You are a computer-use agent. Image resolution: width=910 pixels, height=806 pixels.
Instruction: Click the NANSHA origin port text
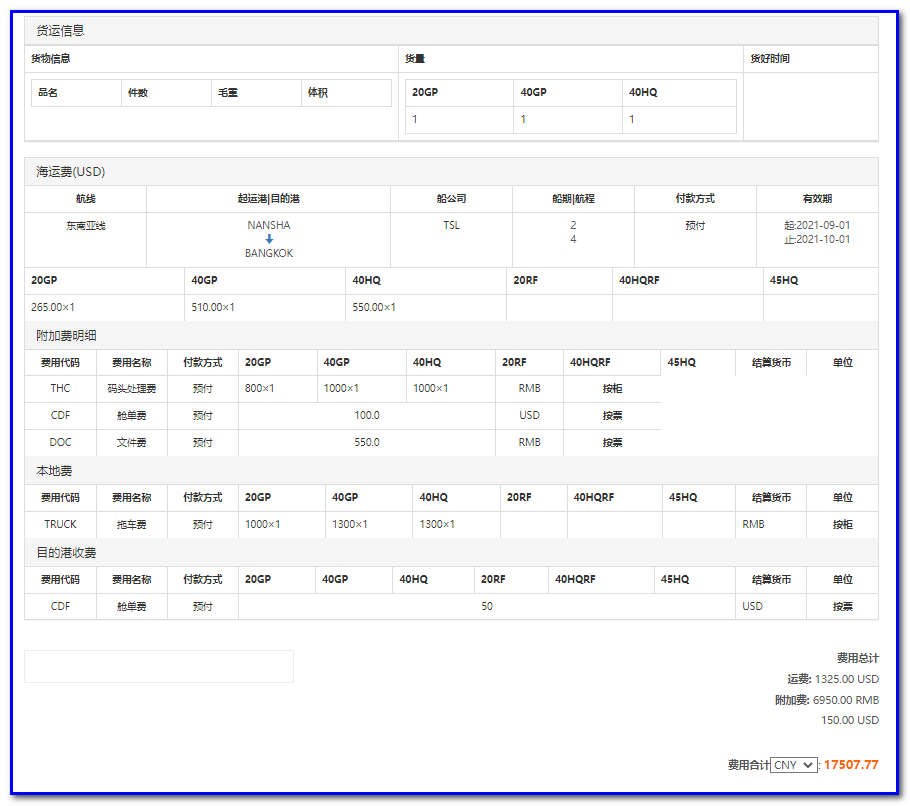(269, 225)
